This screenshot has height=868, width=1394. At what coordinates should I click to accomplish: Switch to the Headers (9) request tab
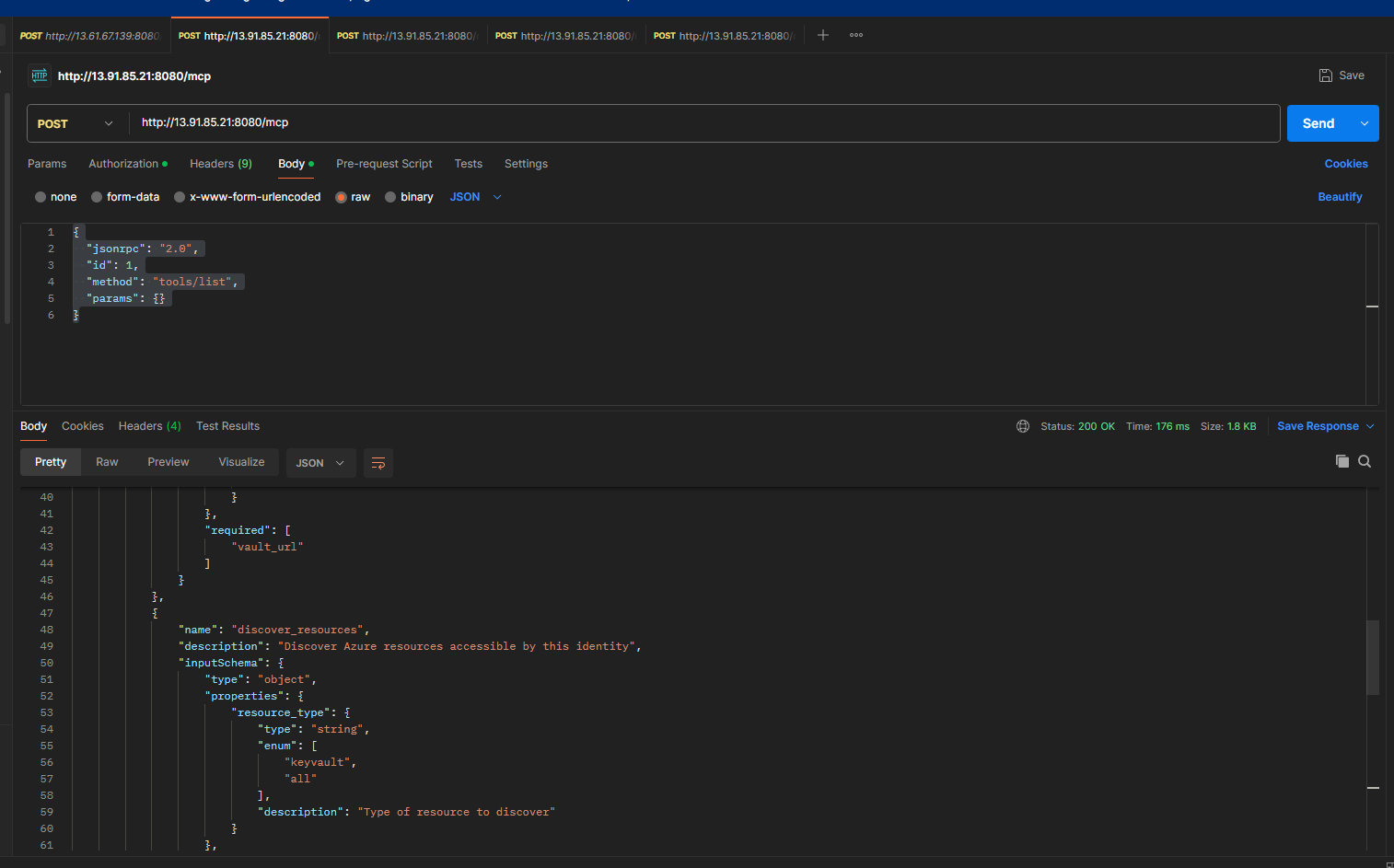(x=220, y=164)
